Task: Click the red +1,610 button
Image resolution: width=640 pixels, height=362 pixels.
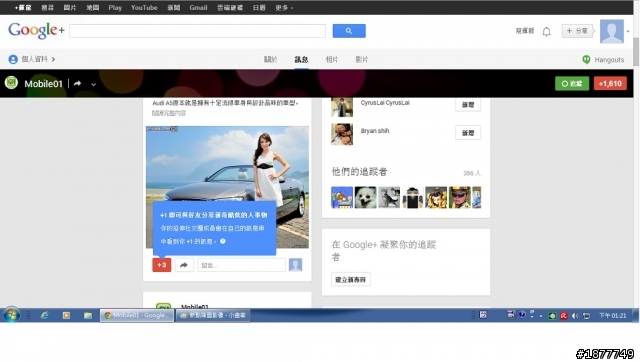Action: pyautogui.click(x=610, y=84)
